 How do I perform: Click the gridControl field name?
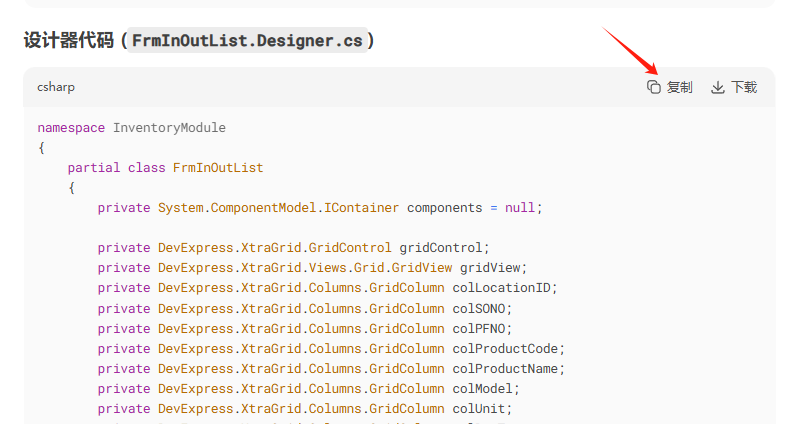coord(443,248)
